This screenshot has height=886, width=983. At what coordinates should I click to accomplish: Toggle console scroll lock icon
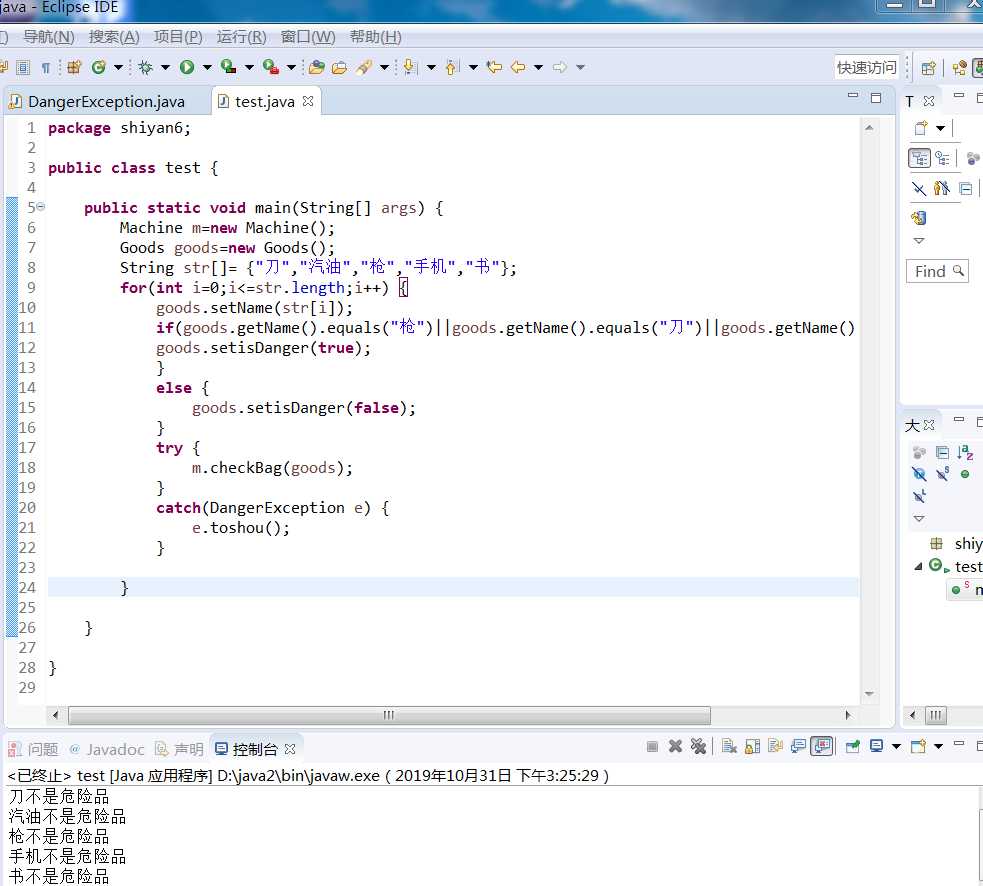(x=752, y=746)
